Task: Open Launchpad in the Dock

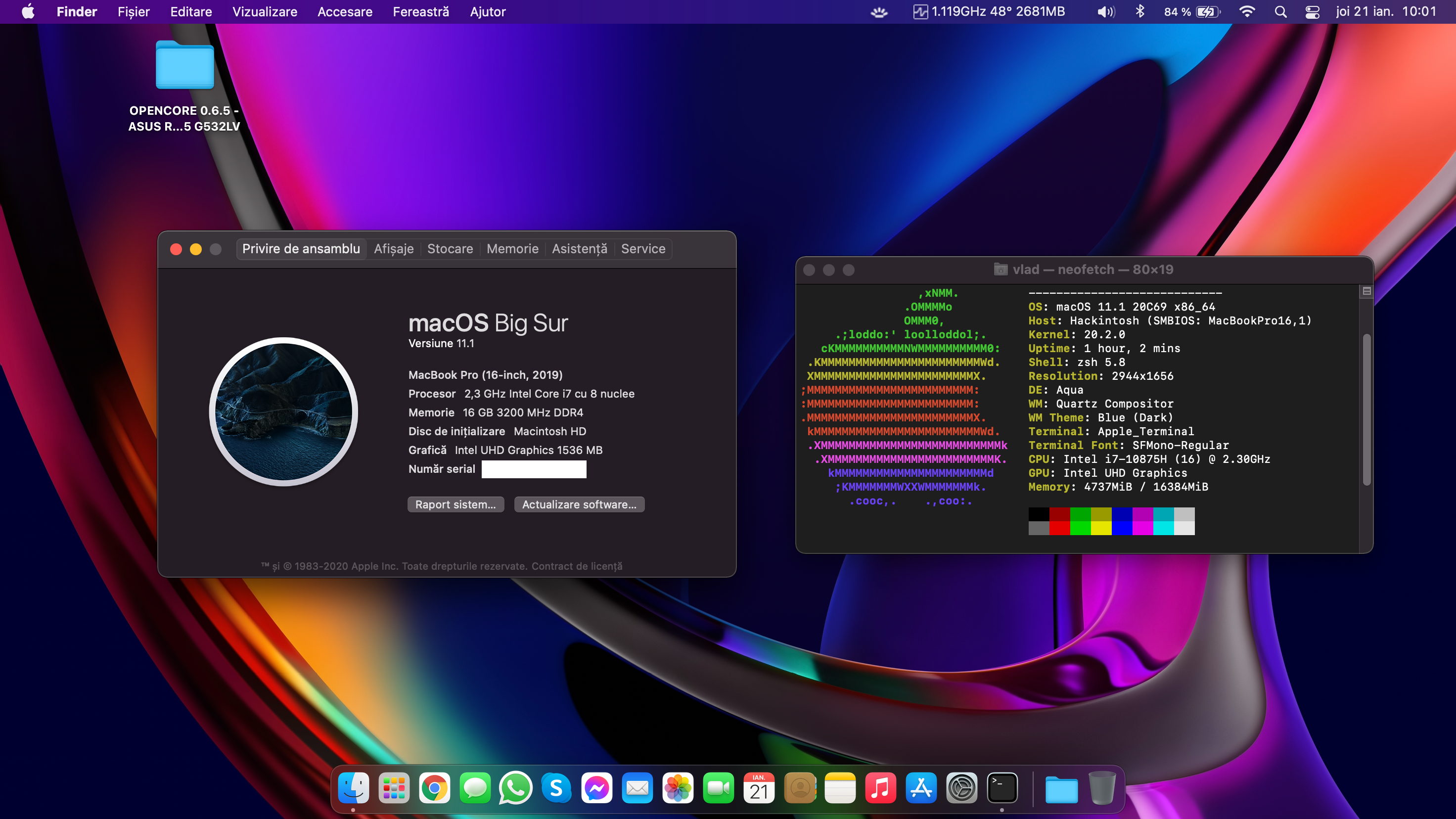Action: pyautogui.click(x=394, y=787)
